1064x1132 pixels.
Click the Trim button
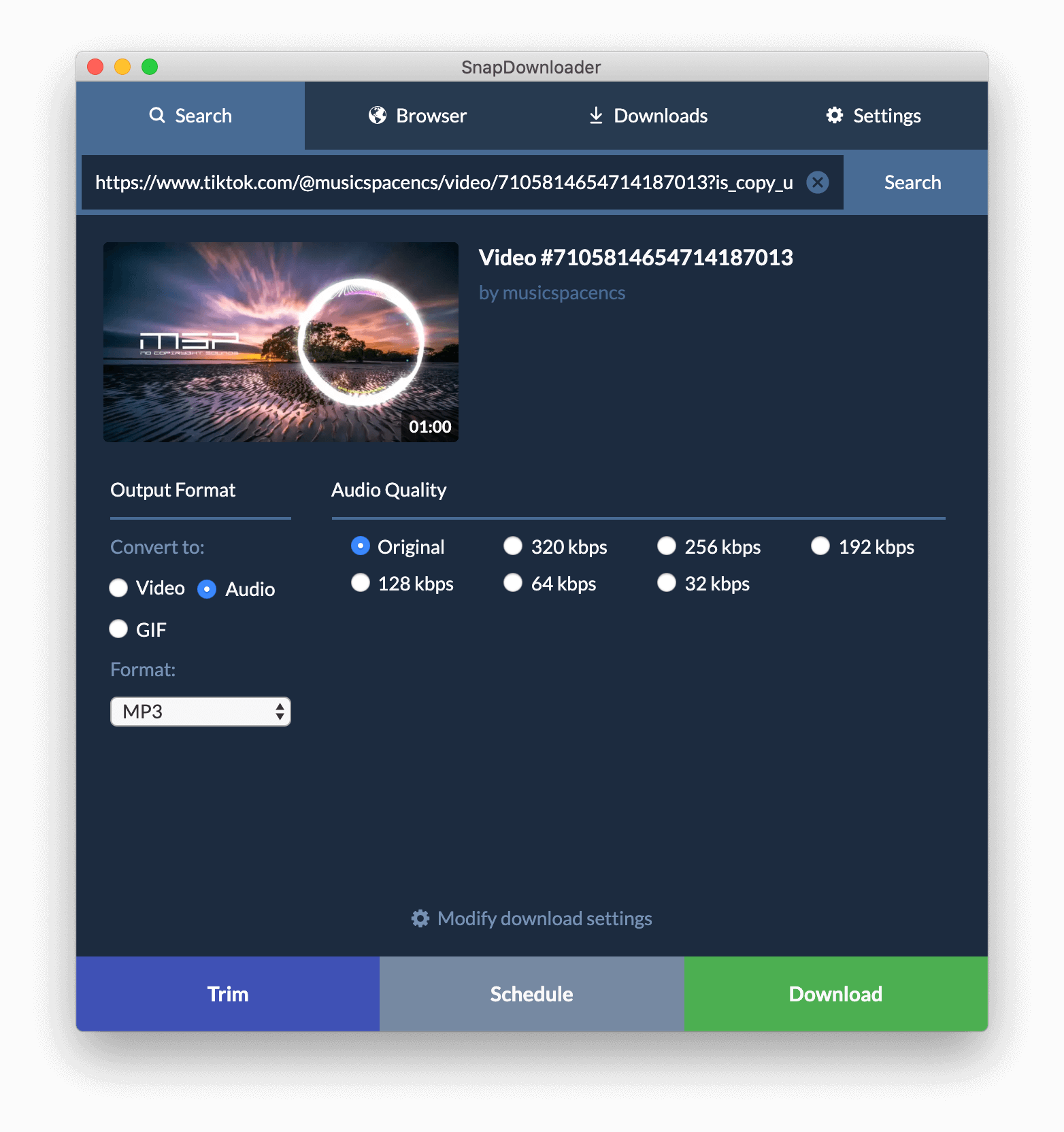228,994
